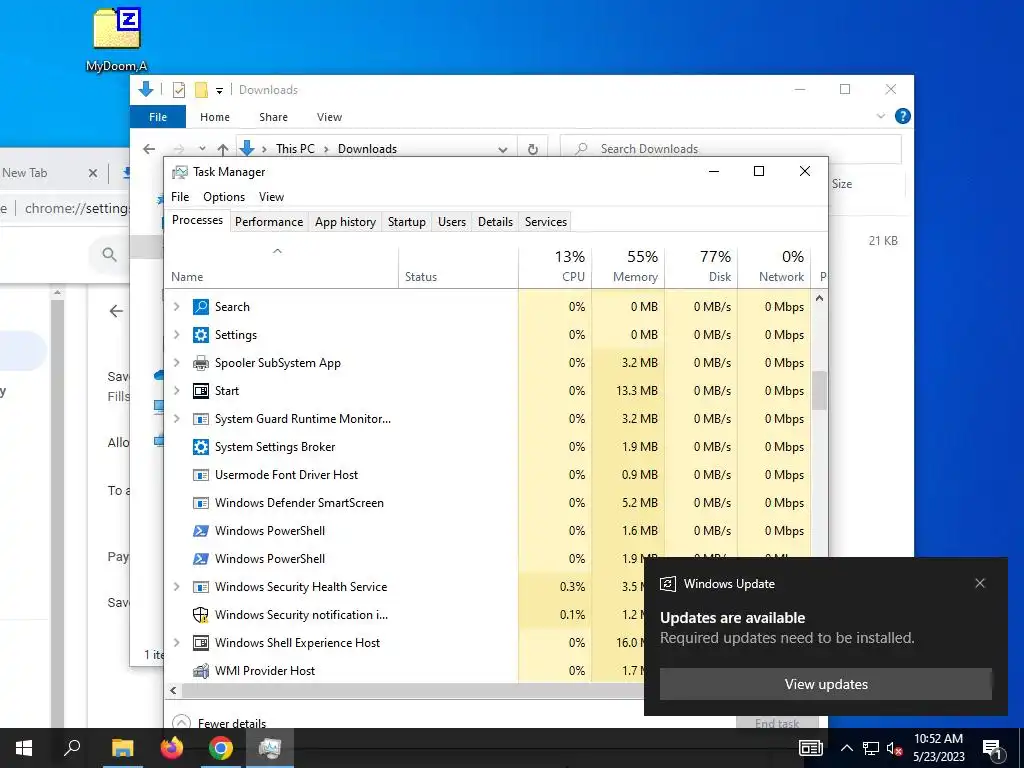Click the Refresh button in Downloads address bar
Viewport: 1024px width, 768px height.
click(533, 149)
